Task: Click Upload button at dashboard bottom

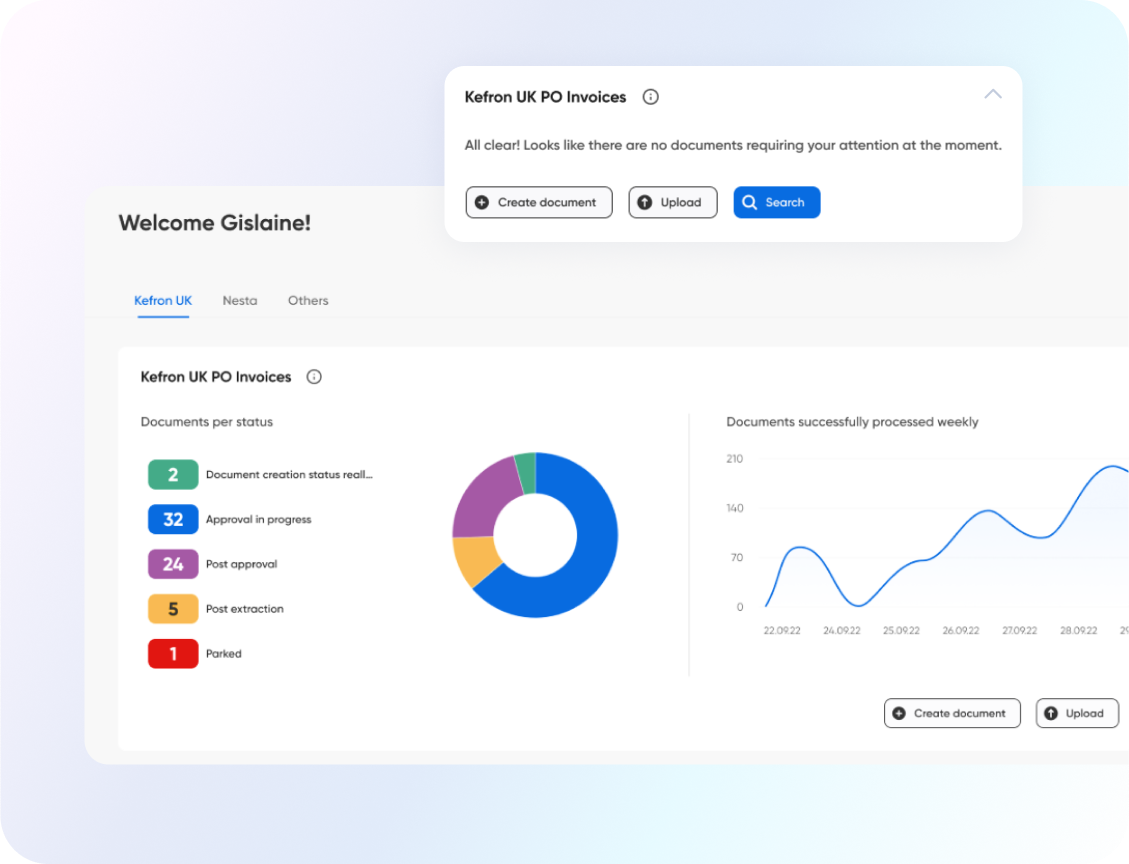Action: pos(1077,713)
